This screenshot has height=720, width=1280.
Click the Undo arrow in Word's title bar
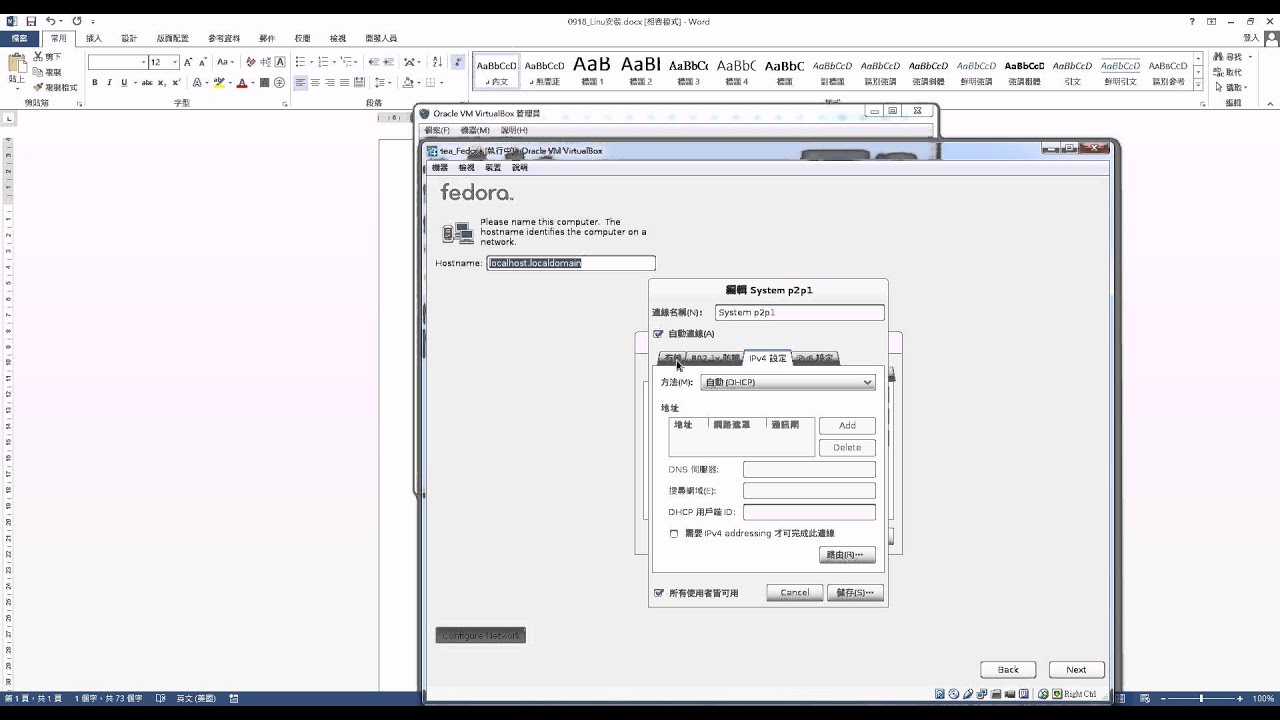(51, 21)
